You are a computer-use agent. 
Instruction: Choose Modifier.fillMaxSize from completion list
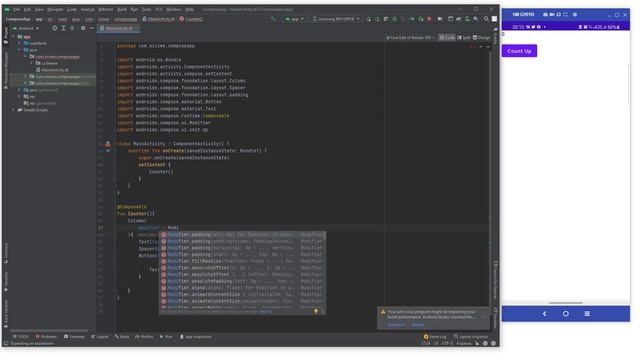[x=242, y=261]
